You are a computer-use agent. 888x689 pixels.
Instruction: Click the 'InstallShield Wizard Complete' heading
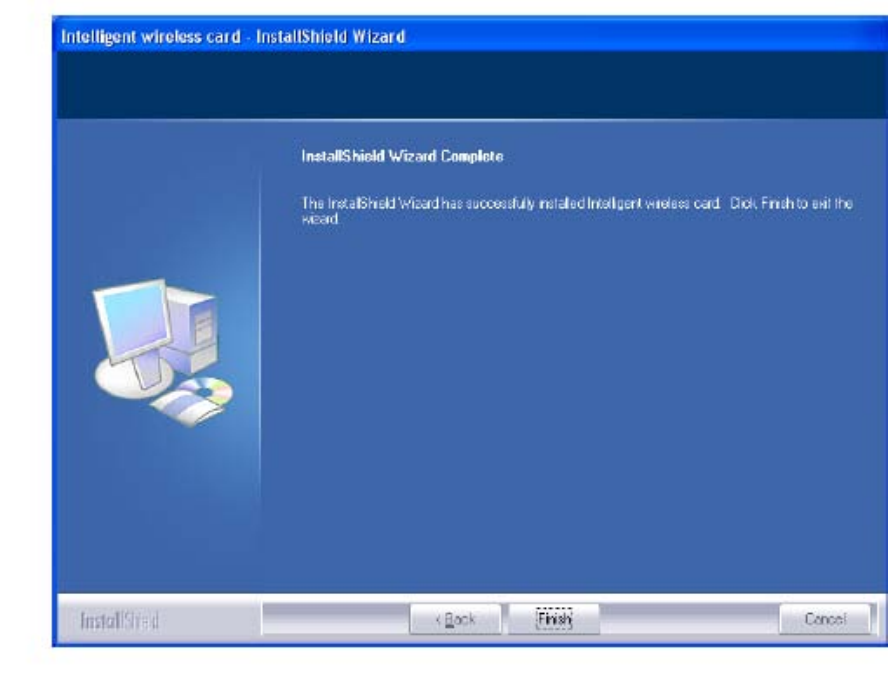(402, 156)
